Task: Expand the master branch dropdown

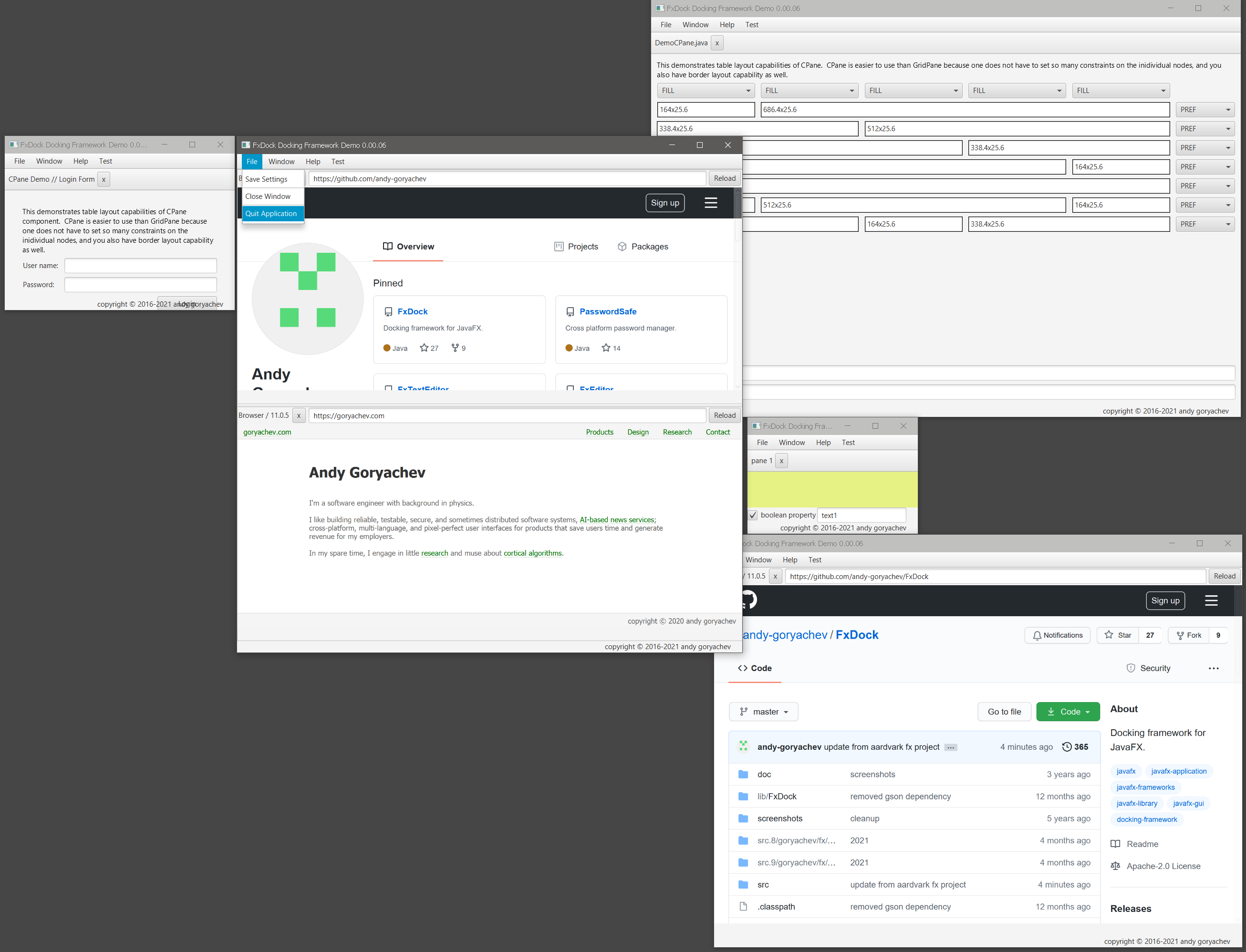Action: pyautogui.click(x=763, y=711)
